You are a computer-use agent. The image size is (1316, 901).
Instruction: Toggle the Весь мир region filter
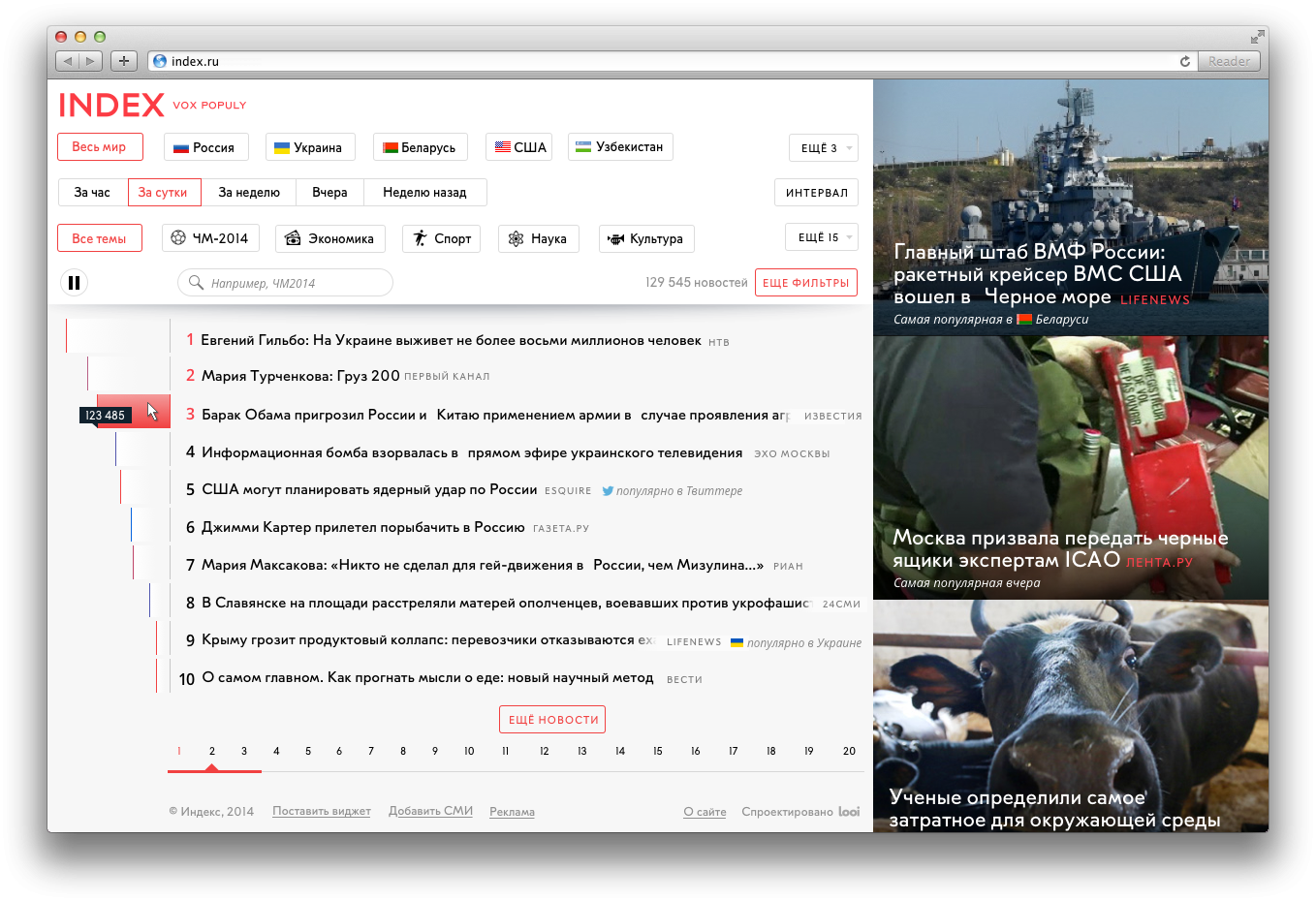(x=100, y=147)
